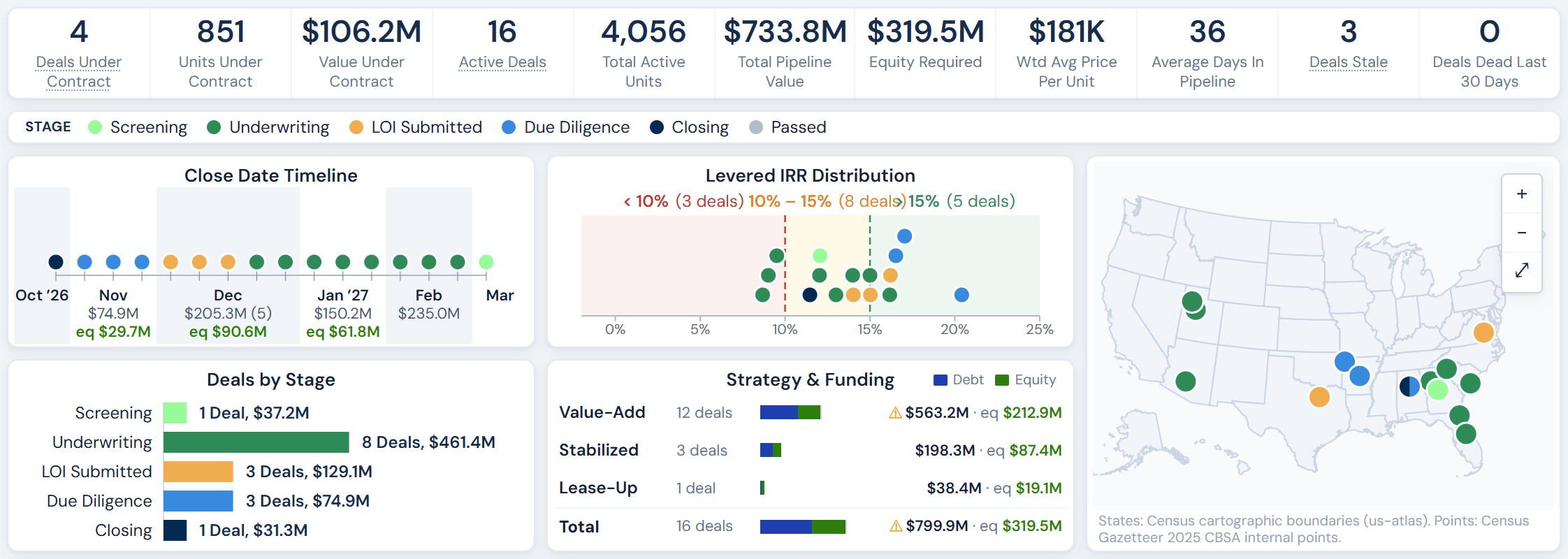Image resolution: width=1568 pixels, height=559 pixels.
Task: Select the dark navy Closing dot on the map
Action: click(1409, 386)
